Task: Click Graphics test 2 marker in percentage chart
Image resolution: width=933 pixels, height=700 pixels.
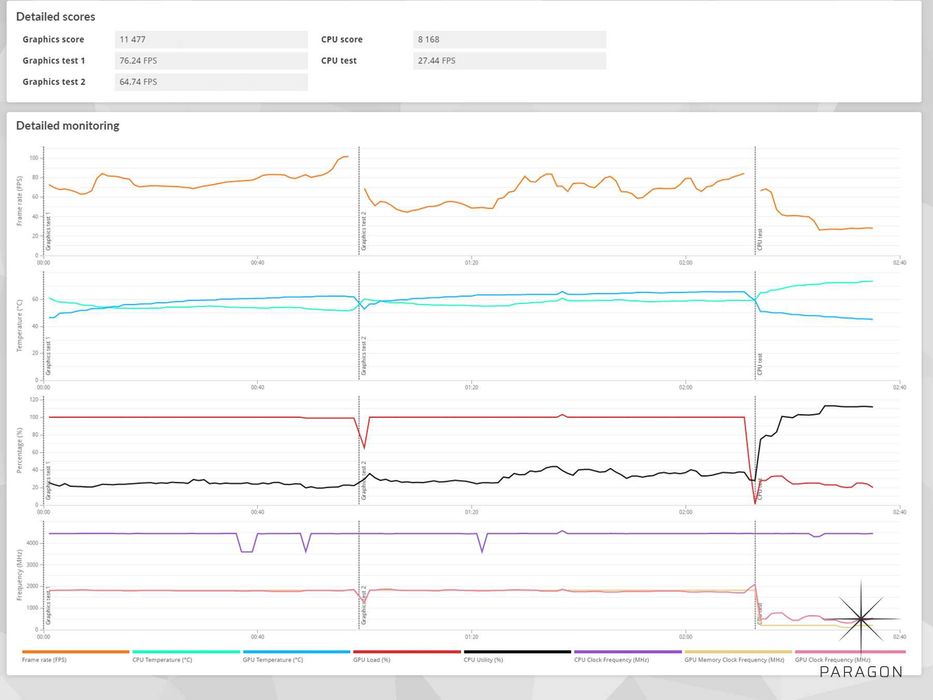Action: coord(364,480)
